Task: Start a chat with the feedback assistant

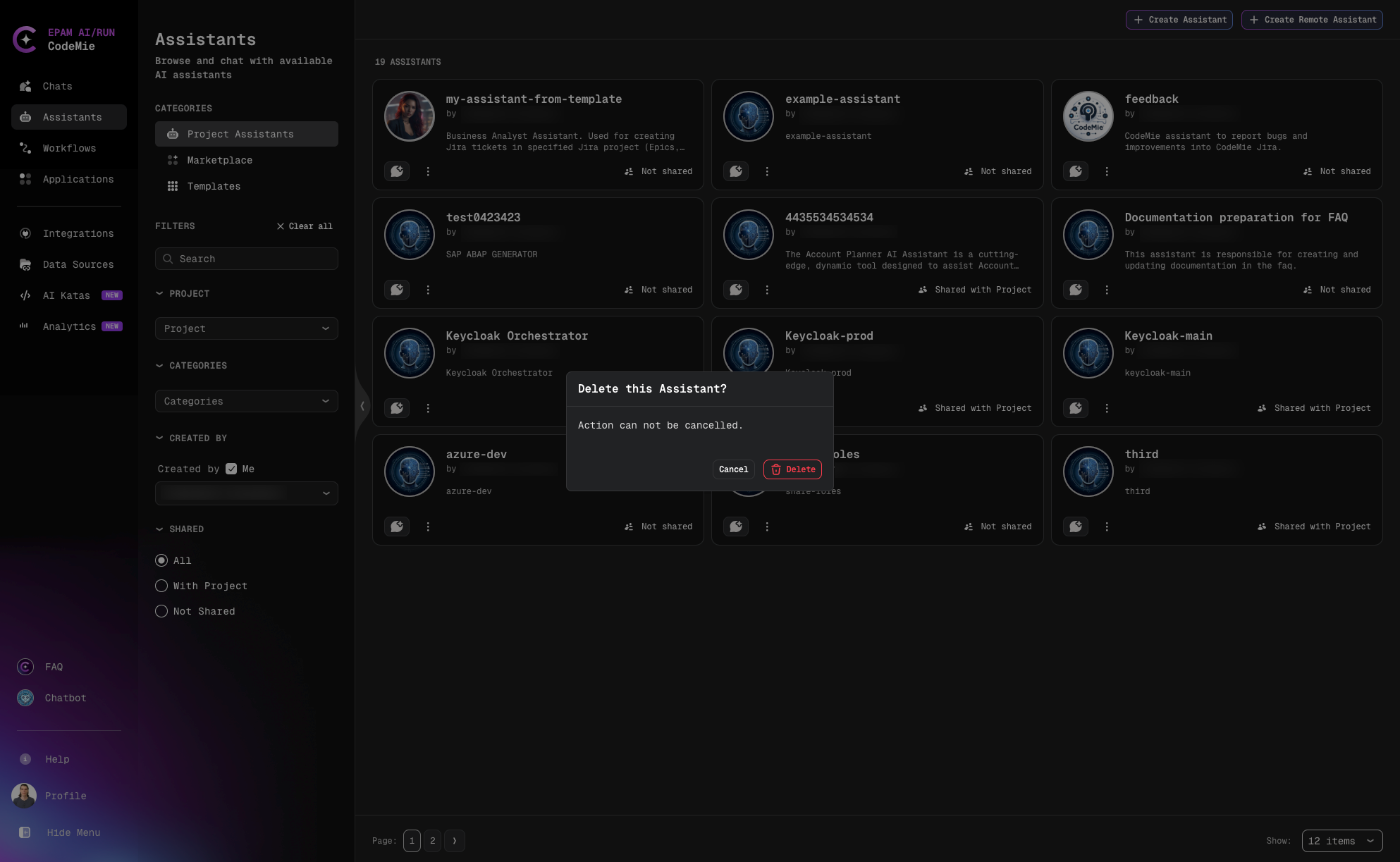Action: click(x=1075, y=171)
